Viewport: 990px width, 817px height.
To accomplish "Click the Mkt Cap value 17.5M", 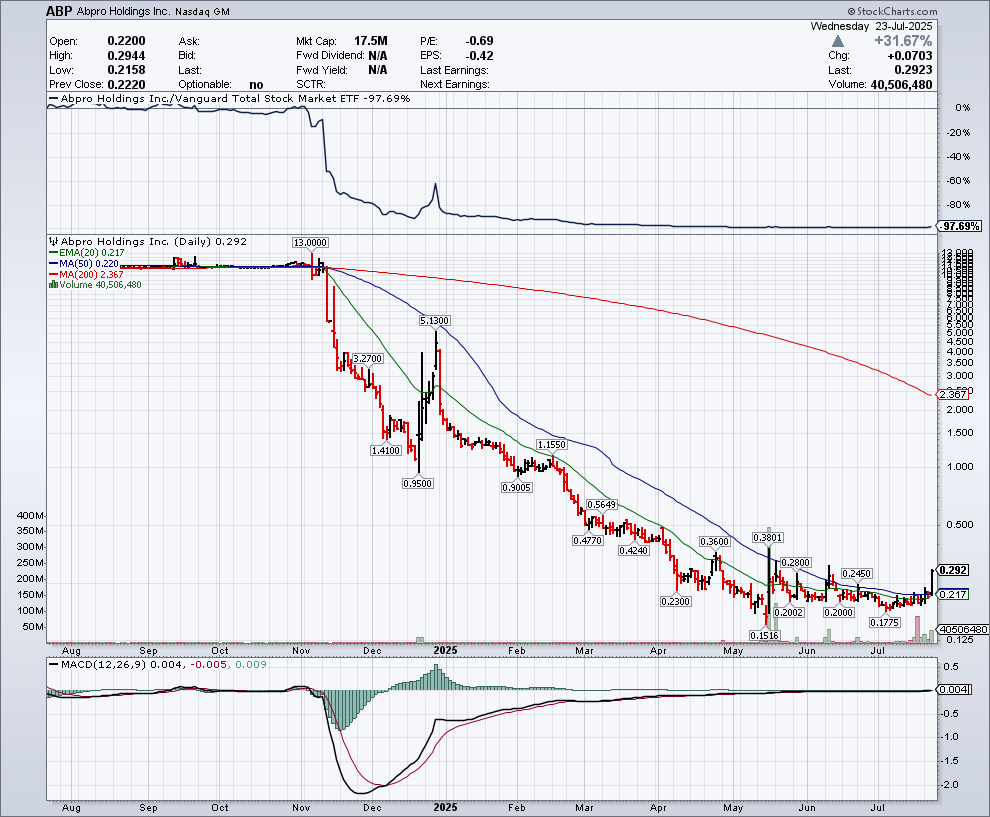I will tap(371, 41).
